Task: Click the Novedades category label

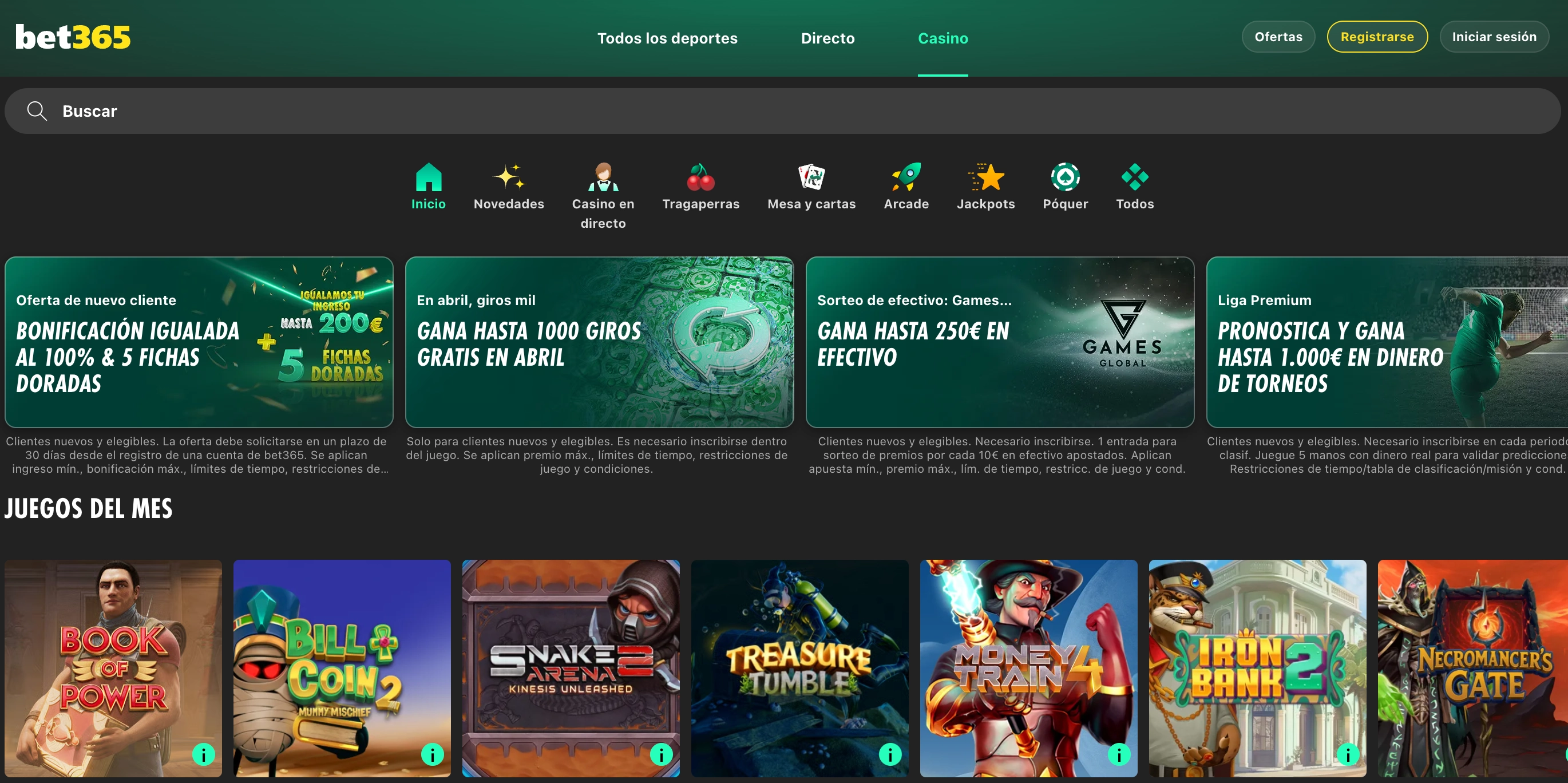Action: pyautogui.click(x=509, y=204)
